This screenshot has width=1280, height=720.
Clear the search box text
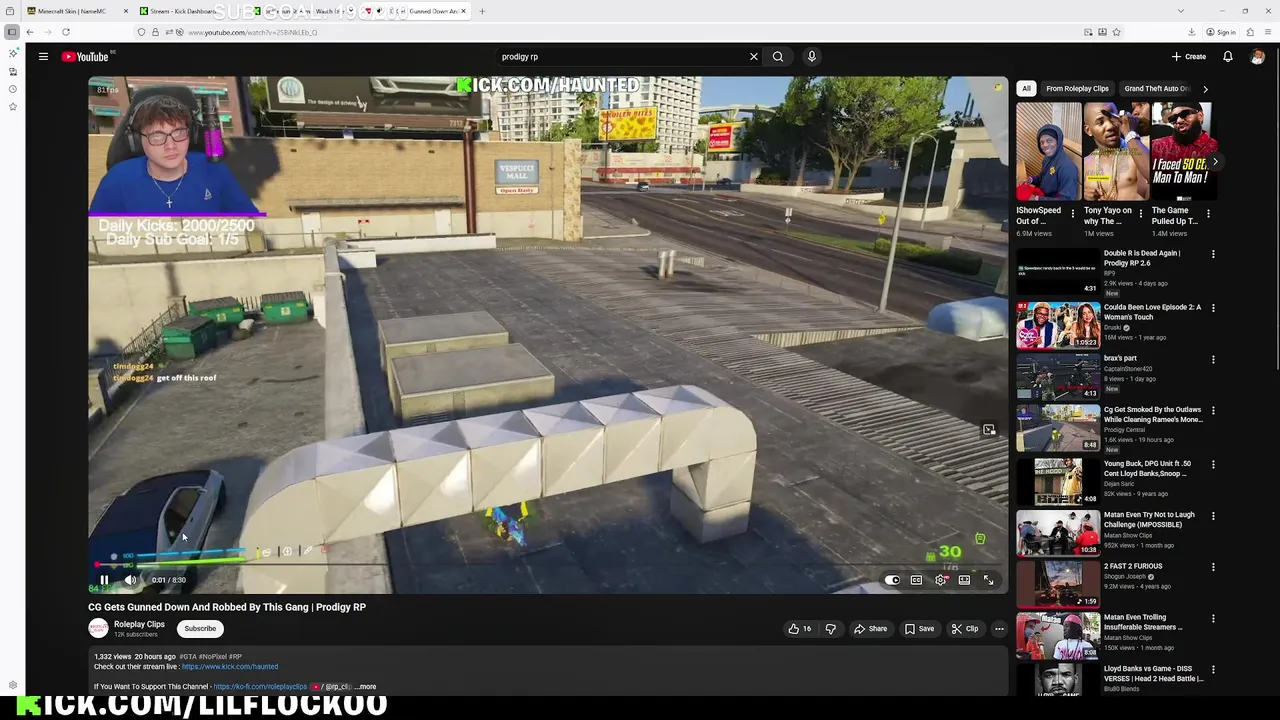[754, 57]
